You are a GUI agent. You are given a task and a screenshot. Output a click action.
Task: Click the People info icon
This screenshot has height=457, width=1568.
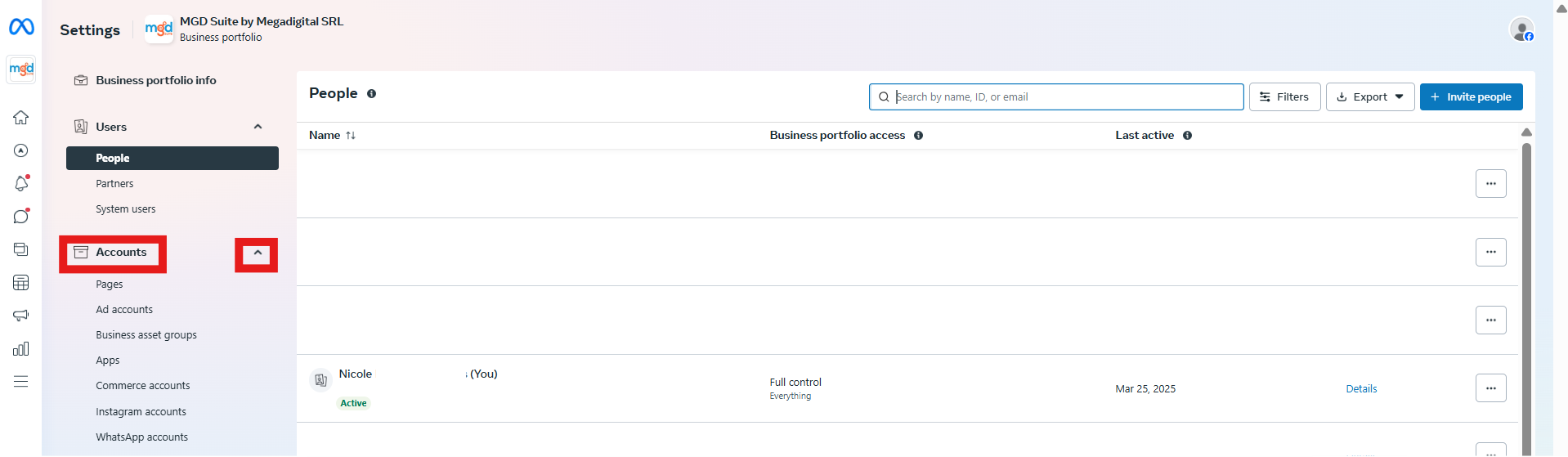tap(371, 94)
